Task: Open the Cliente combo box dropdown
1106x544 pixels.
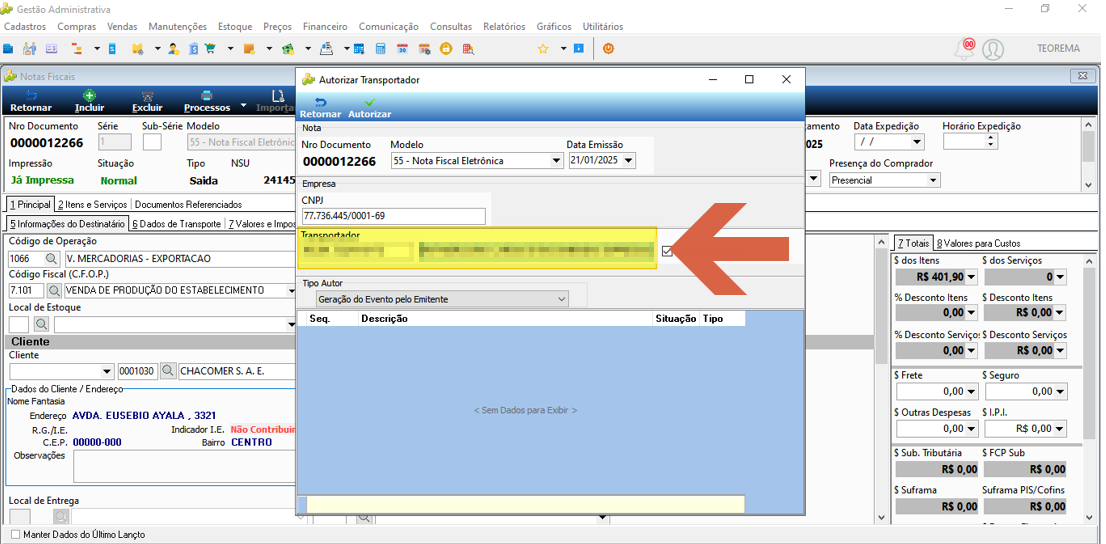Action: [x=107, y=371]
